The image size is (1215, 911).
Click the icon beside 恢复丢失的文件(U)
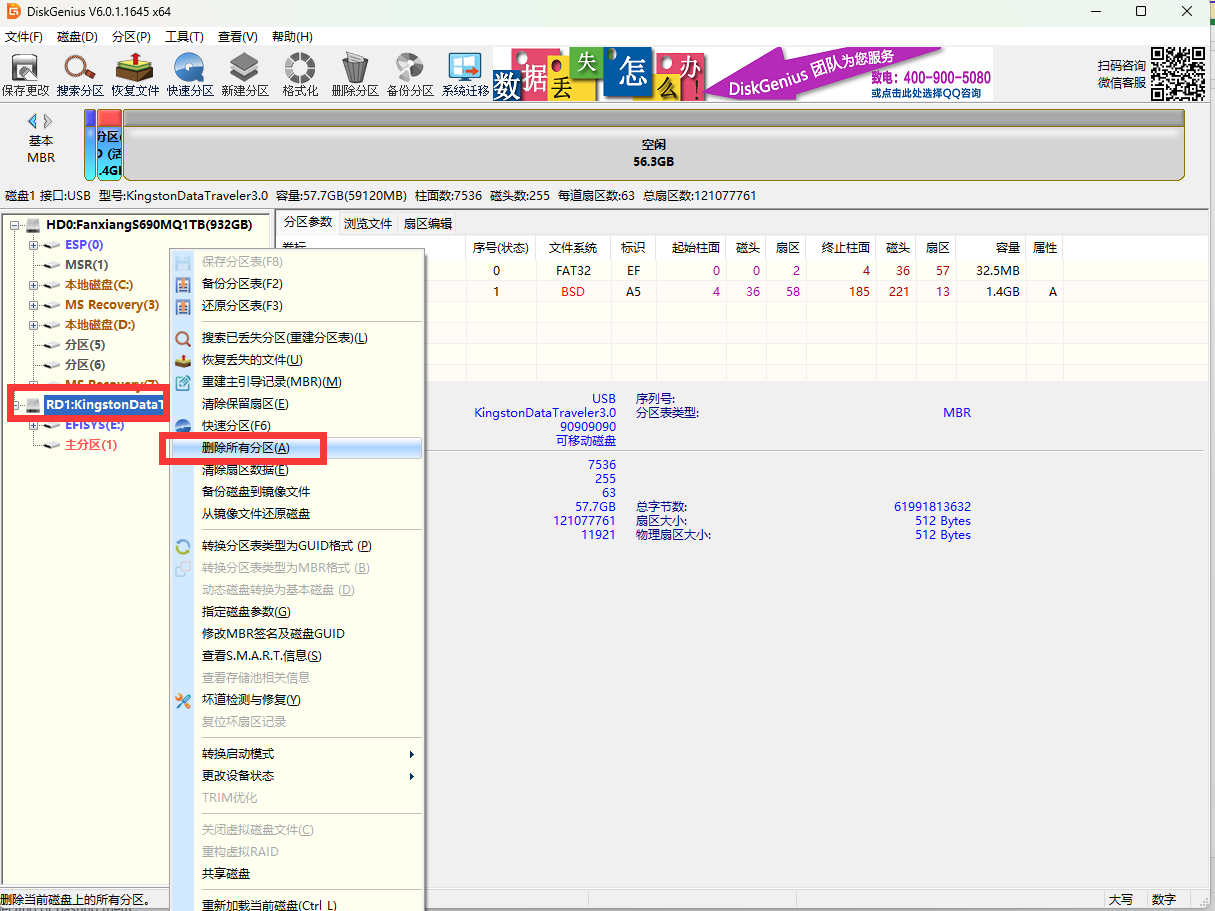tap(183, 360)
